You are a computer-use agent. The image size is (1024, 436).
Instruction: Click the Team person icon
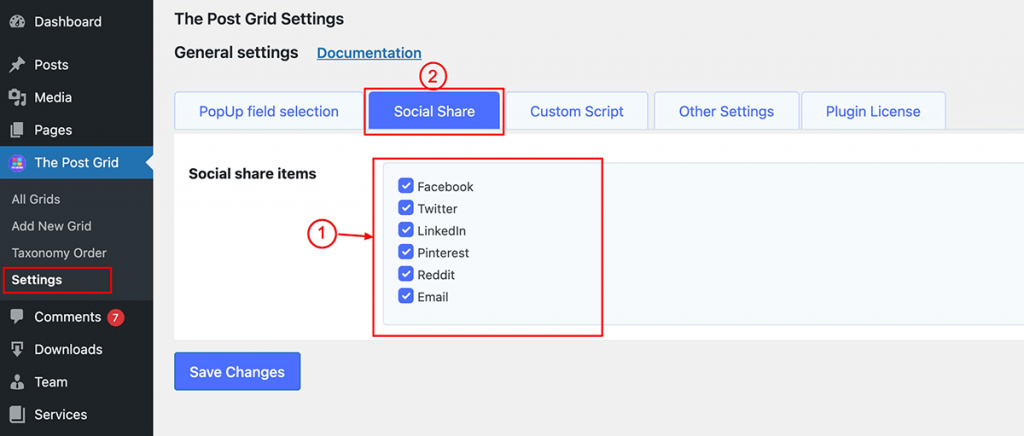pyautogui.click(x=18, y=382)
